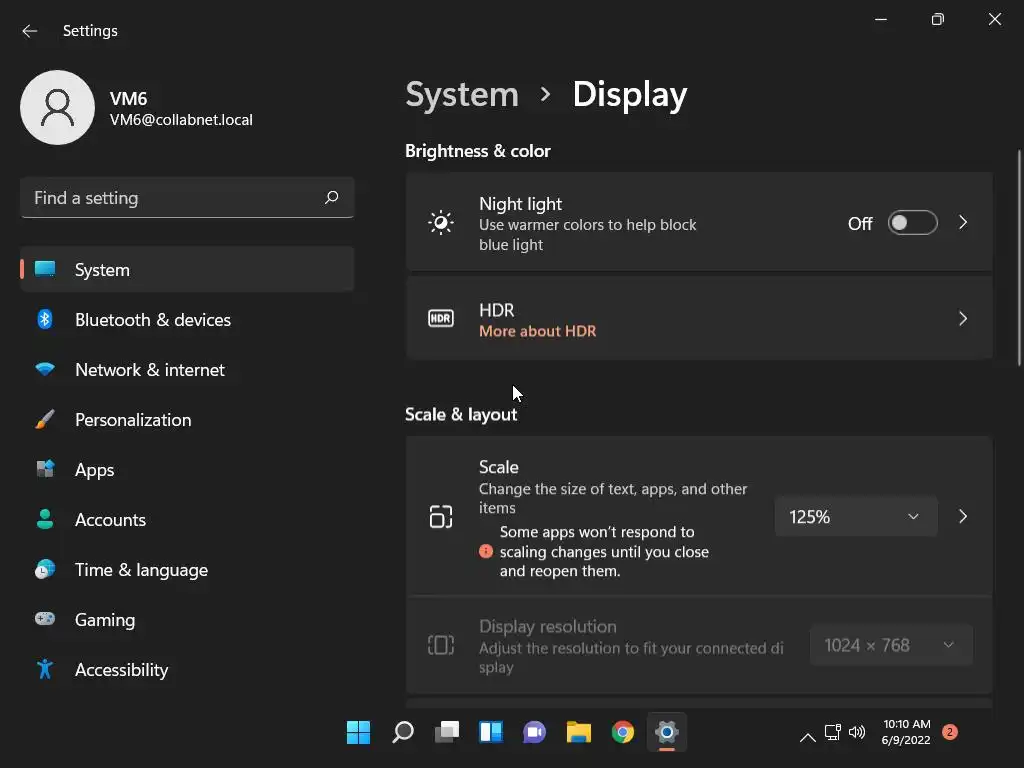Open taskbar Search

(403, 732)
